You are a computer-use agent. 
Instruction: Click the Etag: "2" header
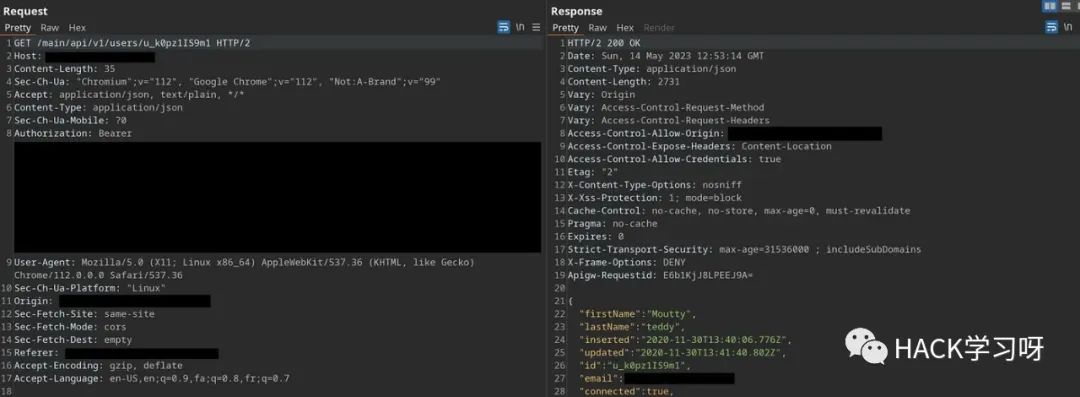[x=593, y=172]
